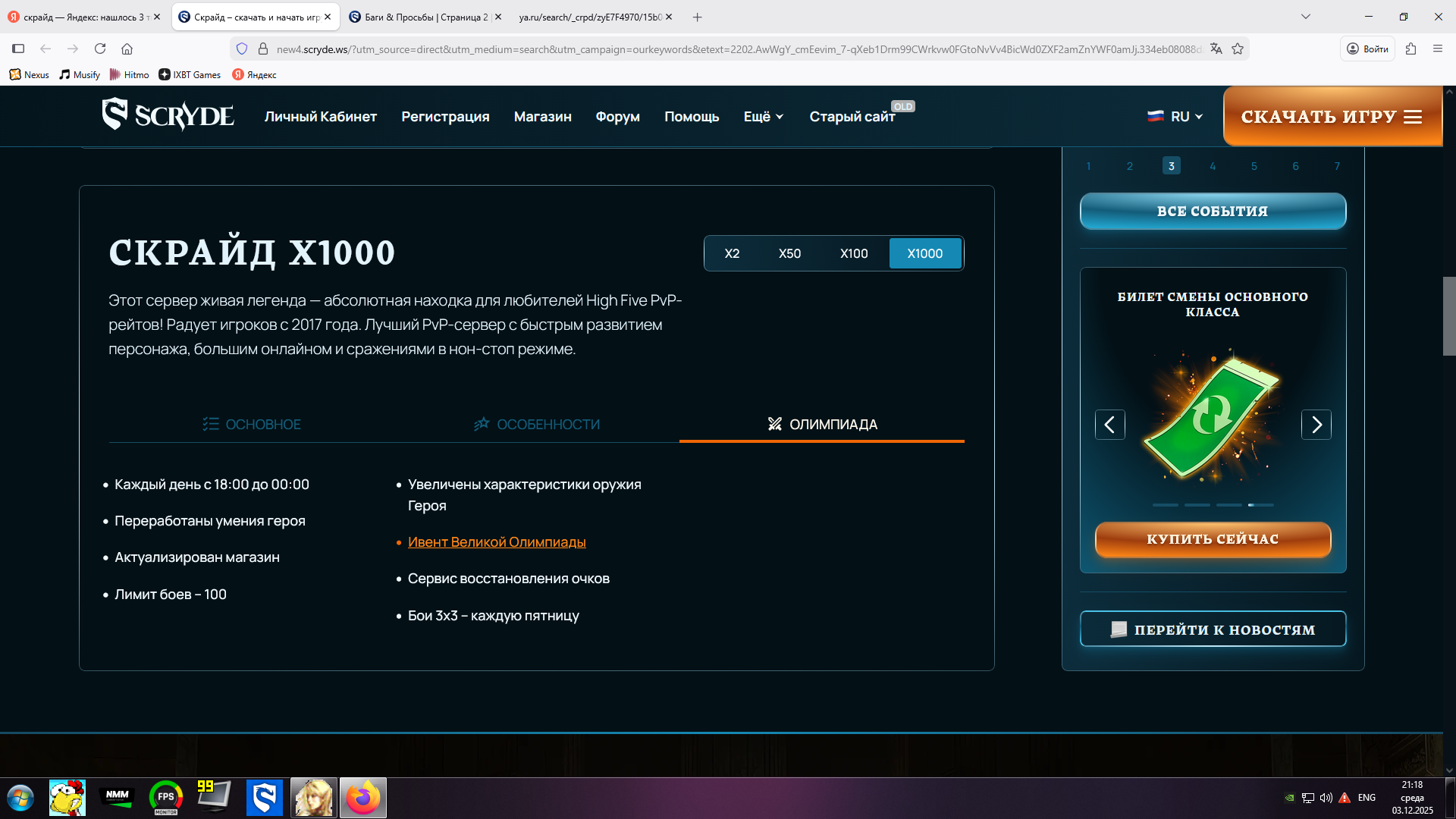Select the X100 server rate option

(x=854, y=253)
